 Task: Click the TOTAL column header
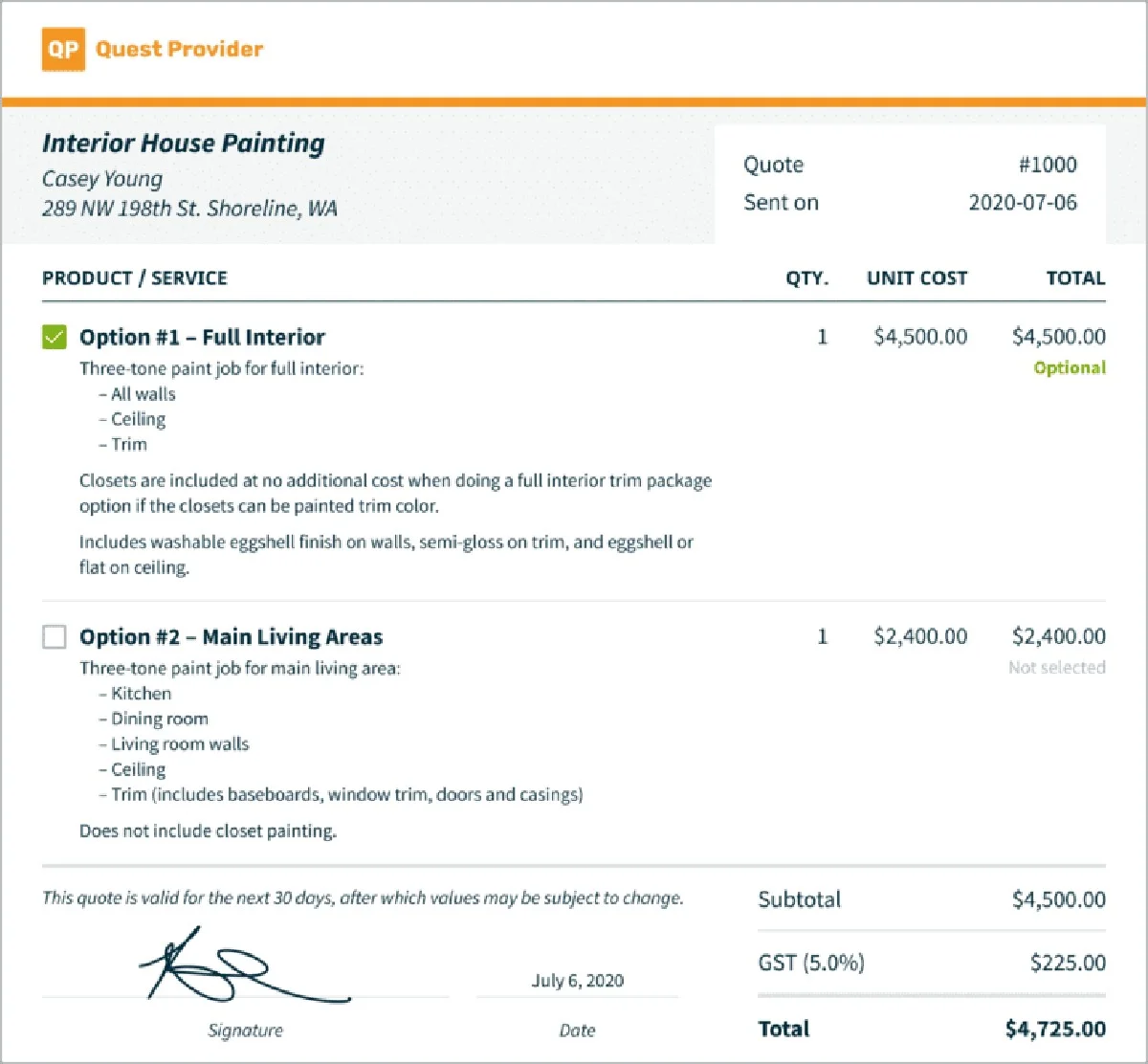pyautogui.click(x=1075, y=278)
